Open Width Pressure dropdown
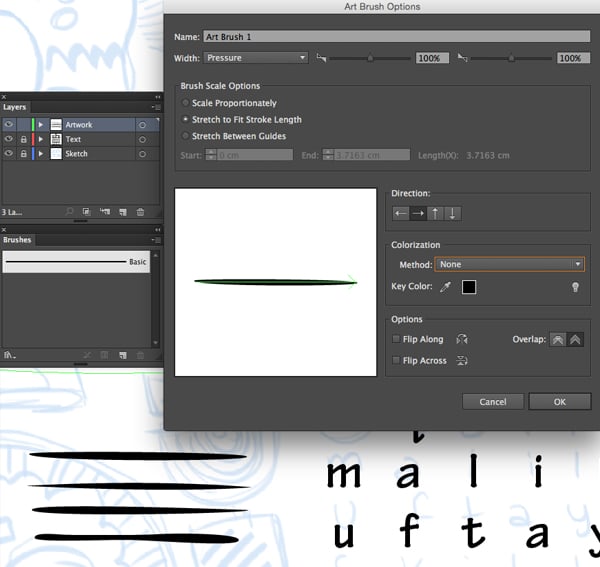The height and width of the screenshot is (567, 600). click(x=256, y=58)
